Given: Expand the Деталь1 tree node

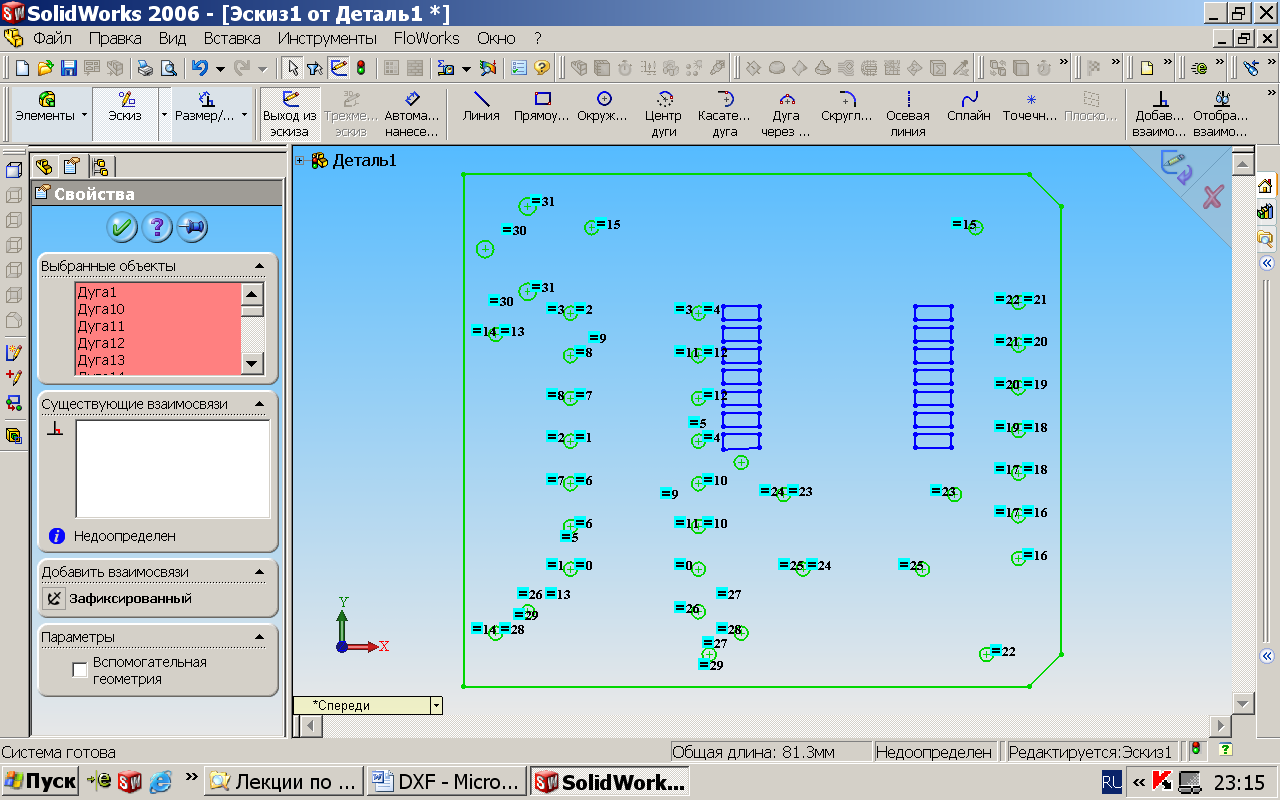Looking at the screenshot, I should [300, 160].
